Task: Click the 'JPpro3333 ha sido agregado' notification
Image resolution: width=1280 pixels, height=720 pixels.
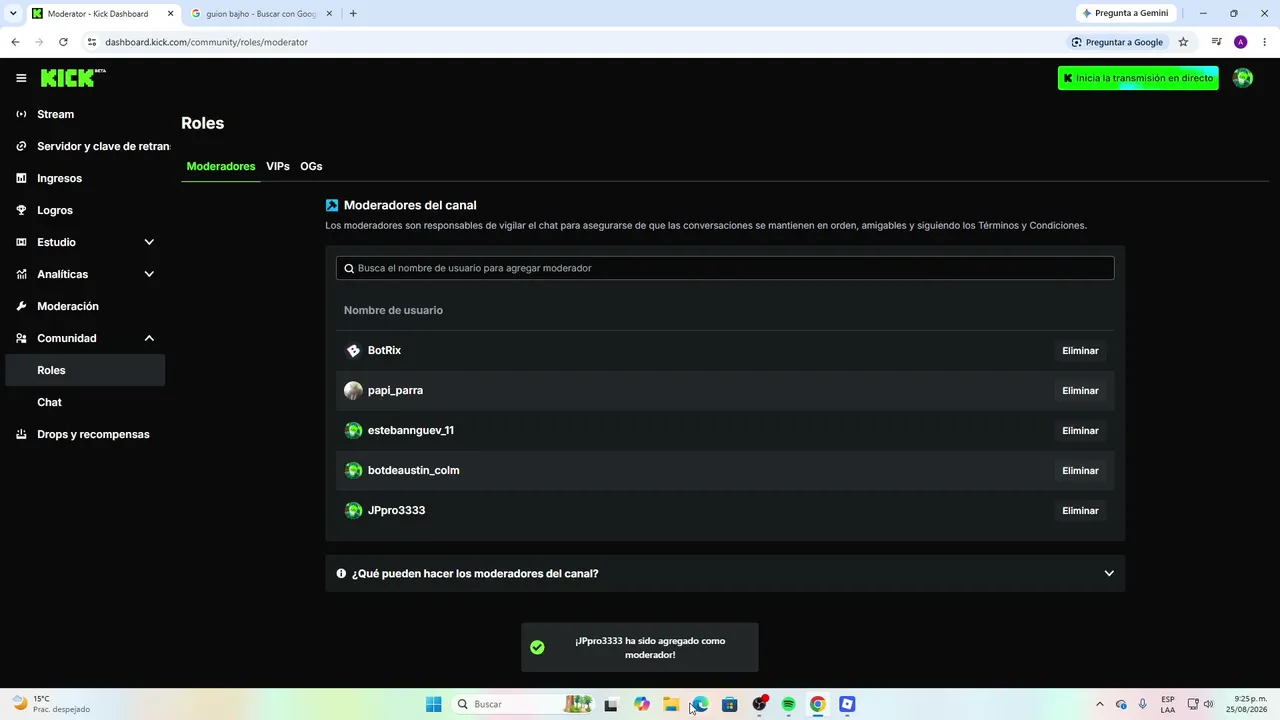Action: coord(640,648)
